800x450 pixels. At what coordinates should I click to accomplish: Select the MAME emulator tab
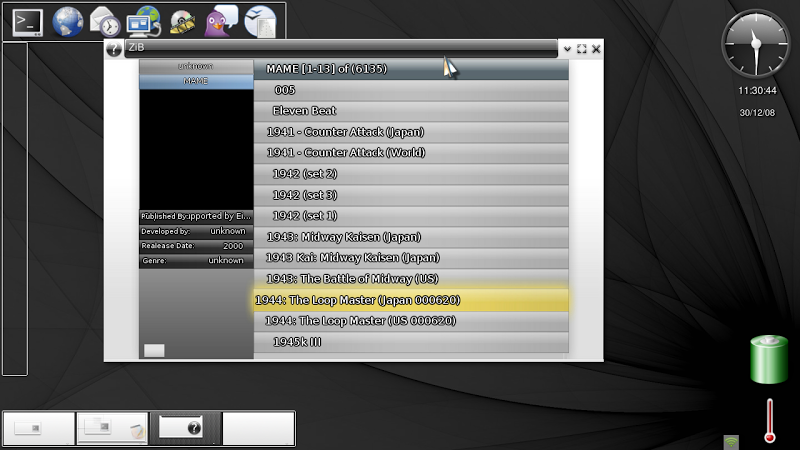[196, 81]
